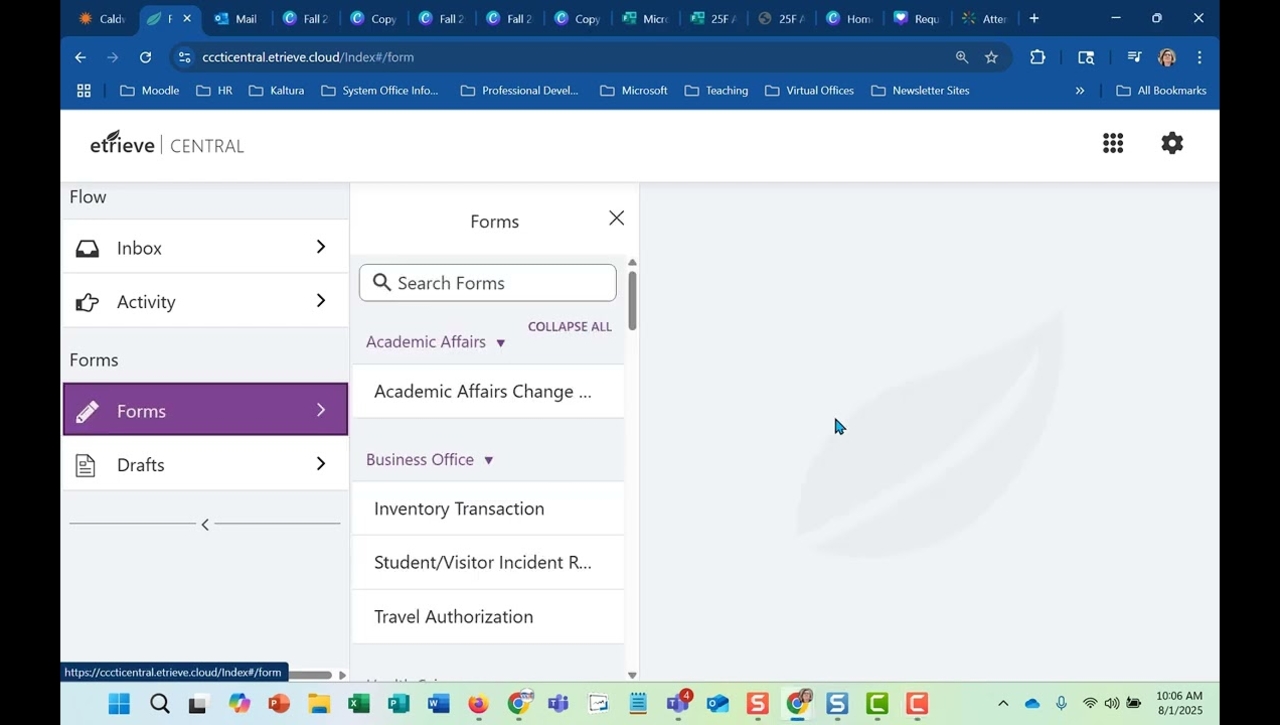Expand the Inbox chevron
1280x725 pixels.
321,247
